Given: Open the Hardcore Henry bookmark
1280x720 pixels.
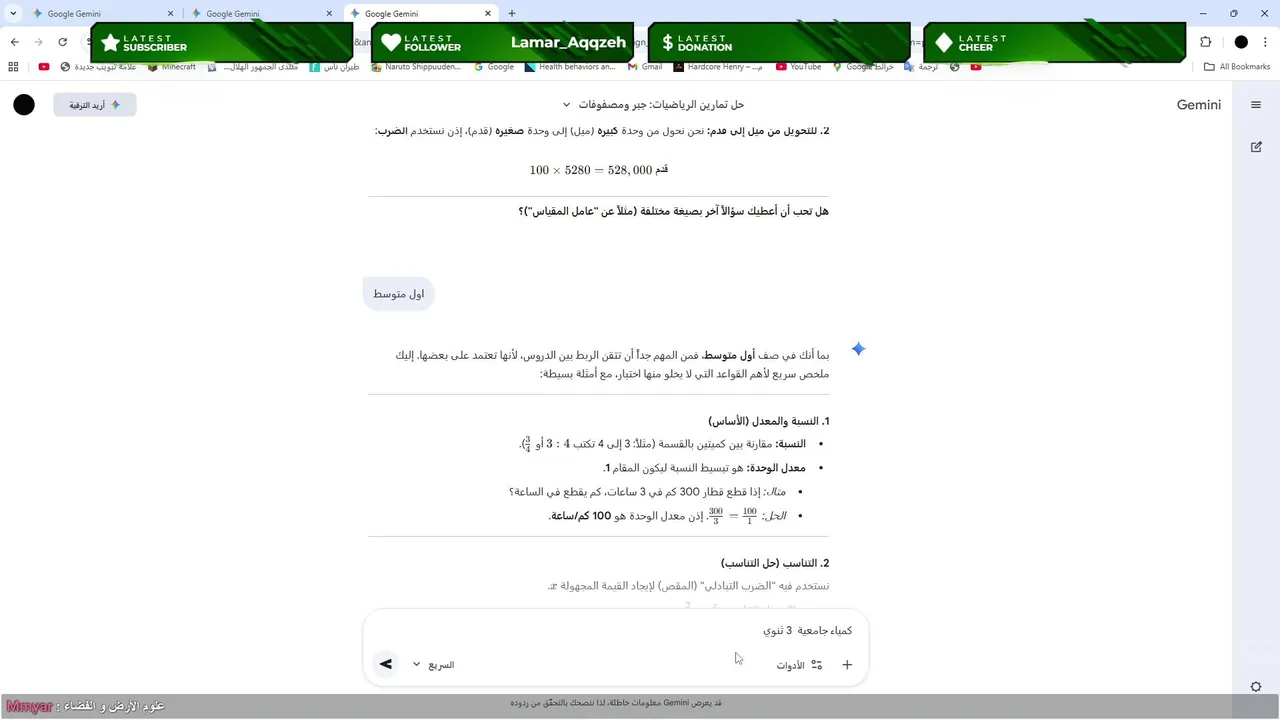Looking at the screenshot, I should click(x=718, y=67).
